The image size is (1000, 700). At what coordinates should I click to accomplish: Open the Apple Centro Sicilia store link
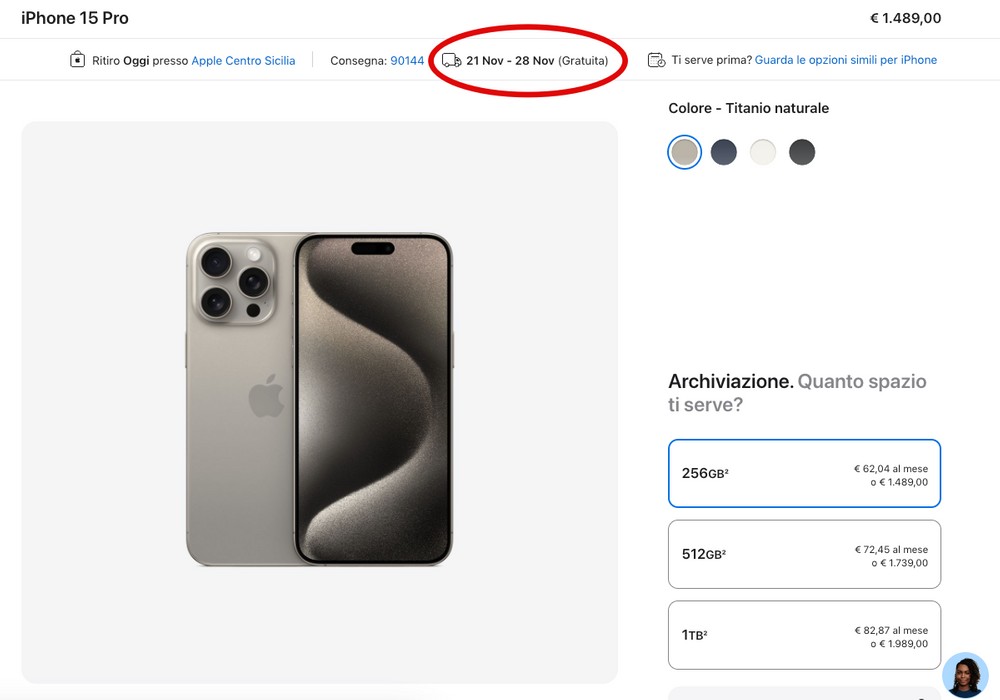243,61
